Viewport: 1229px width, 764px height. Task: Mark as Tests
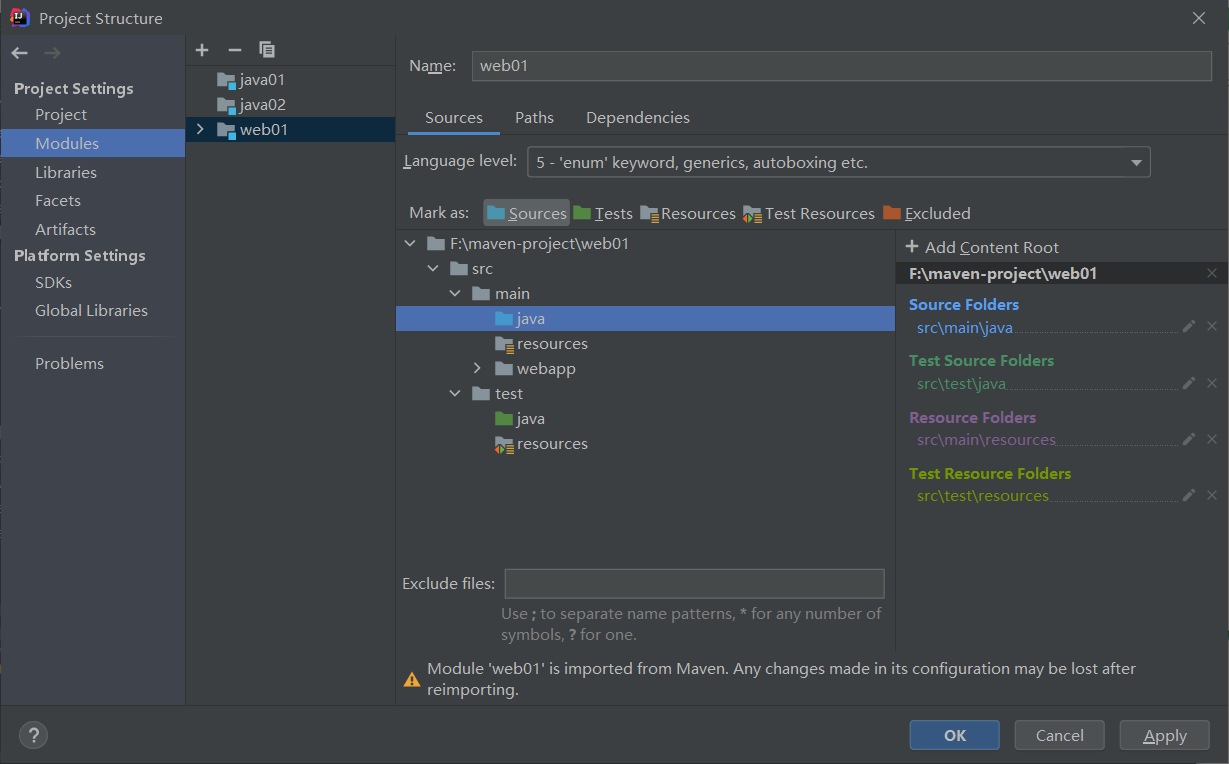pyautogui.click(x=603, y=213)
